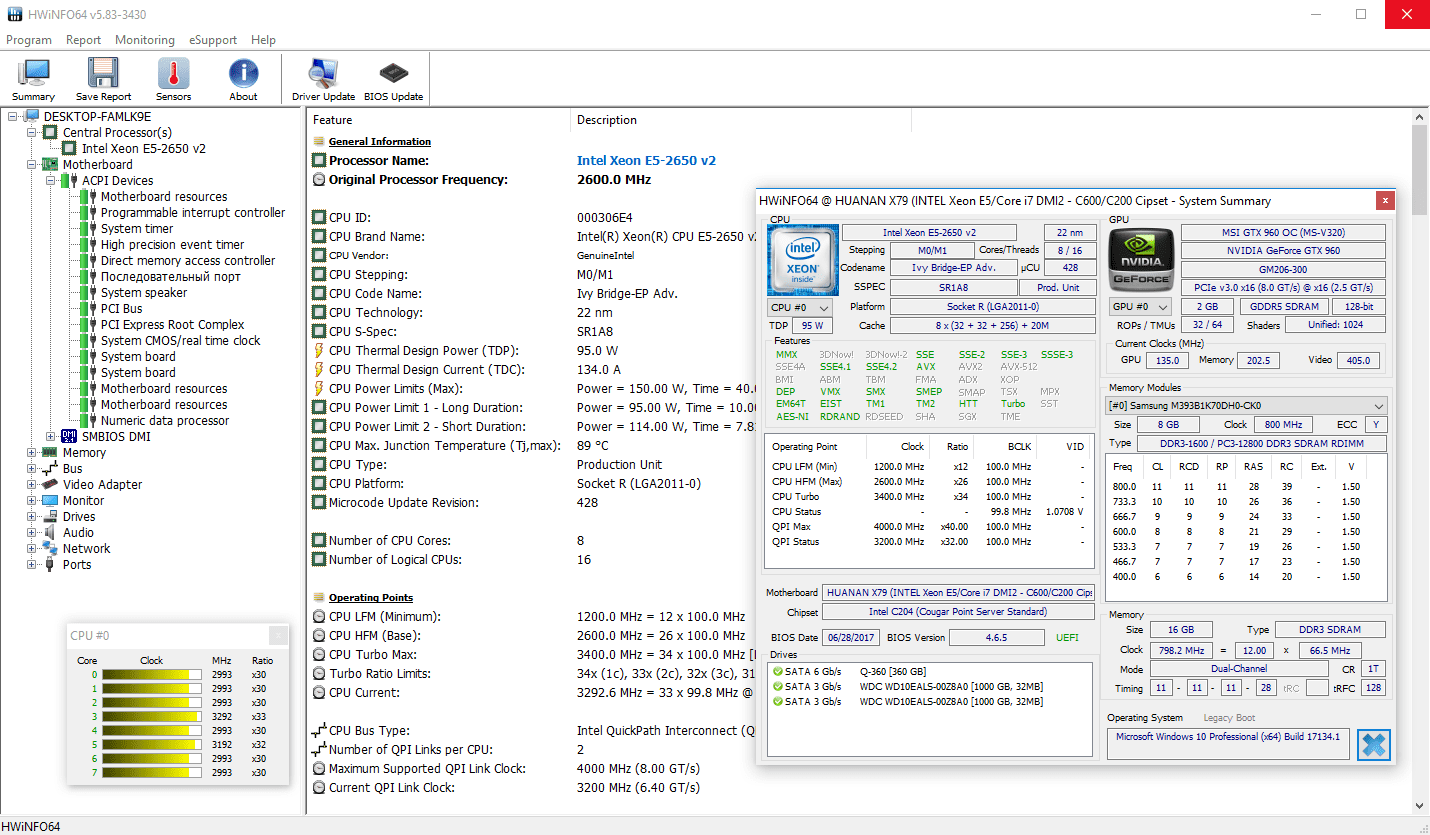This screenshot has height=835, width=1430.
Task: Click the Original Processor Frequency clock icon
Action: 319,180
